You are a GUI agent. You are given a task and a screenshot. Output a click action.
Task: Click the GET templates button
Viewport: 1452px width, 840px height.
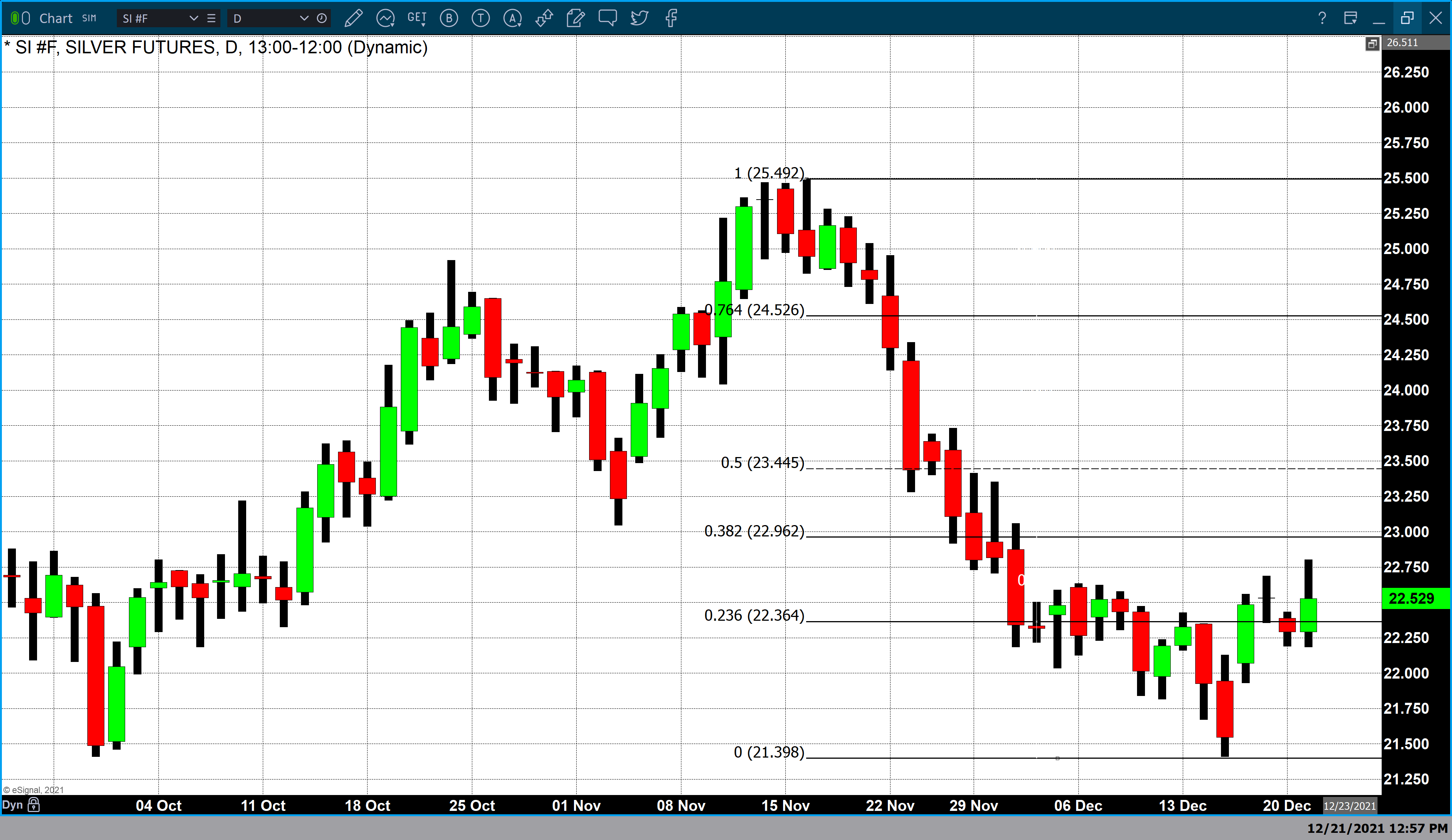(417, 19)
